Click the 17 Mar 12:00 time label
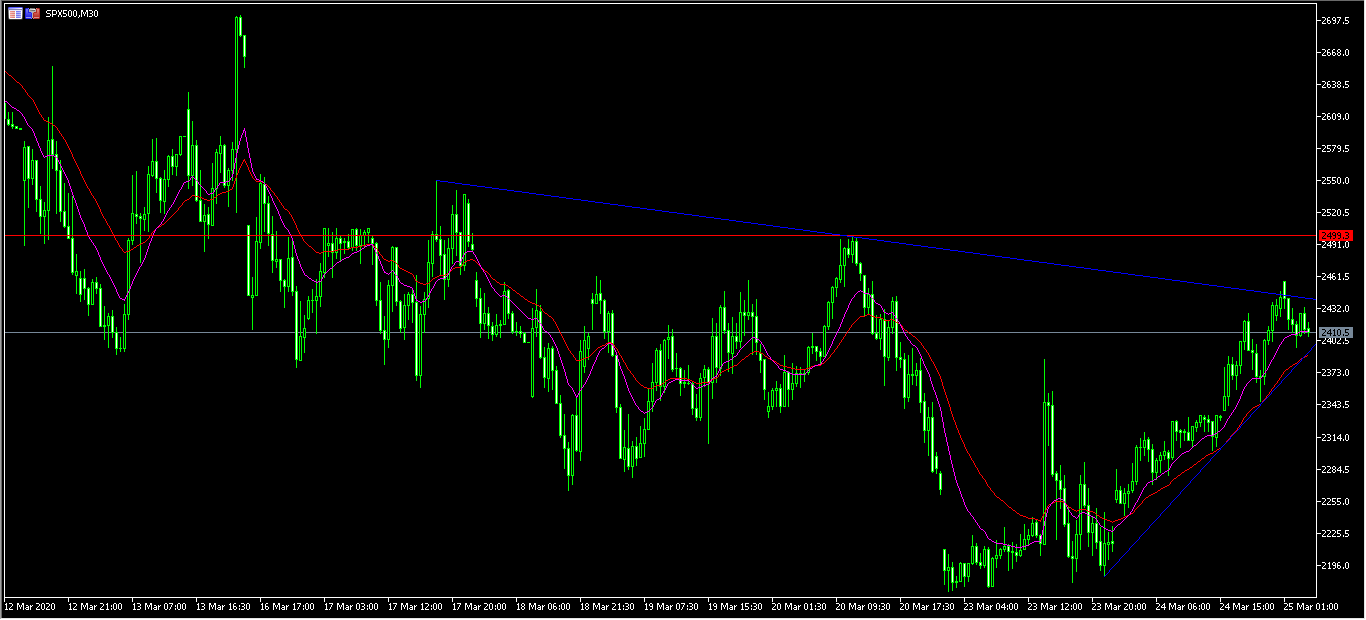Image resolution: width=1366 pixels, height=620 pixels. (415, 606)
